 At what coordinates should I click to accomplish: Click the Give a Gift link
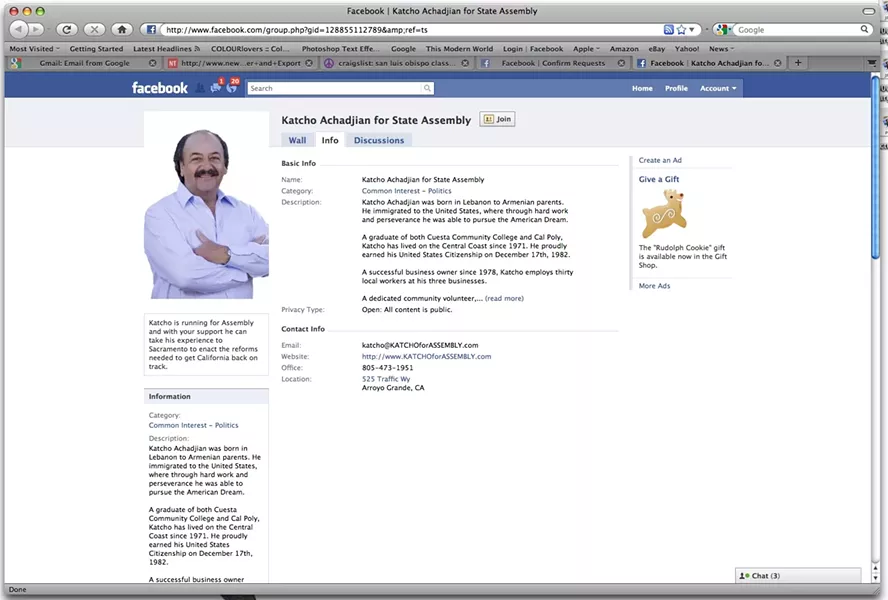659,179
